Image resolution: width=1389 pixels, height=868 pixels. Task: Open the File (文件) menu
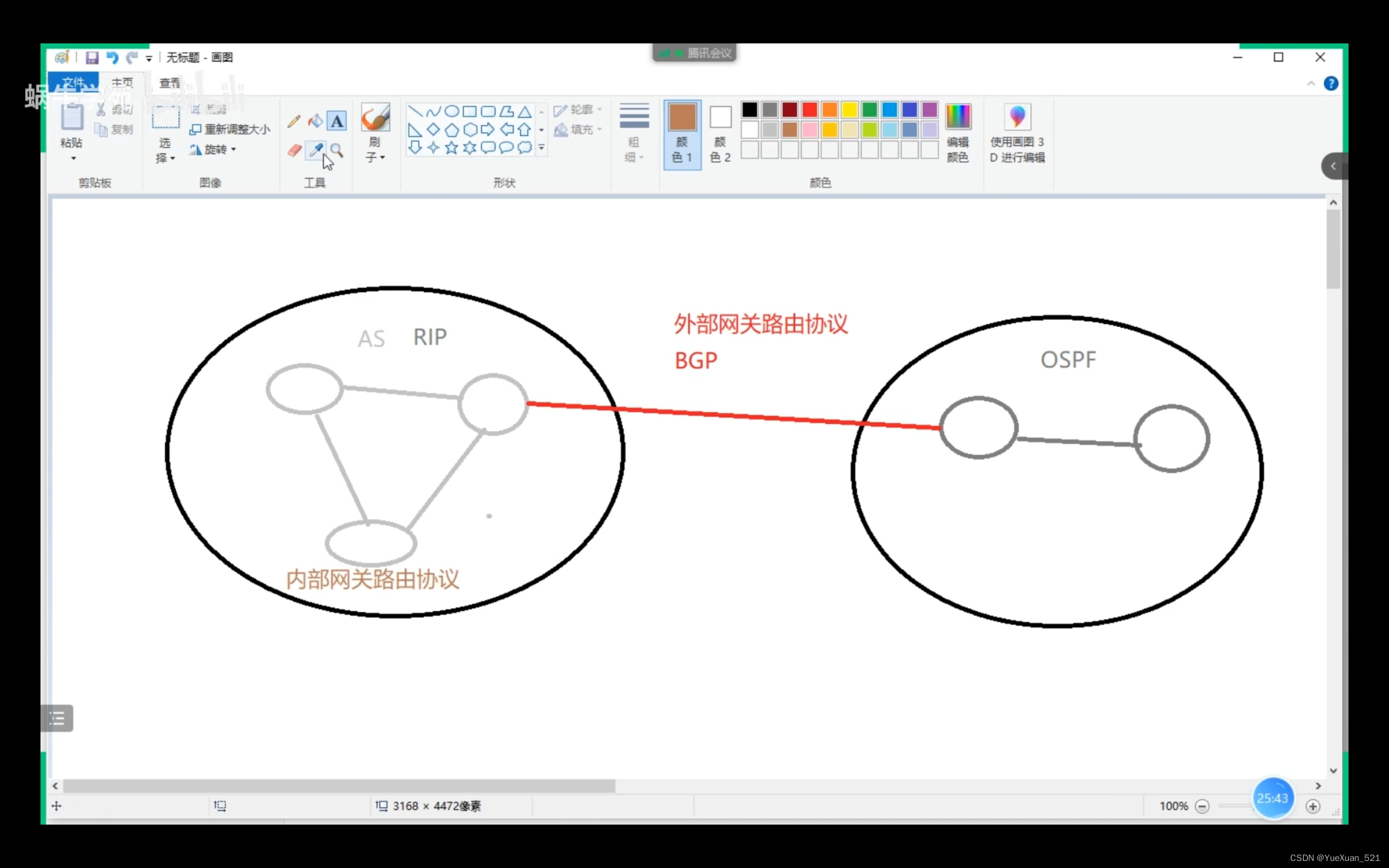click(x=73, y=82)
